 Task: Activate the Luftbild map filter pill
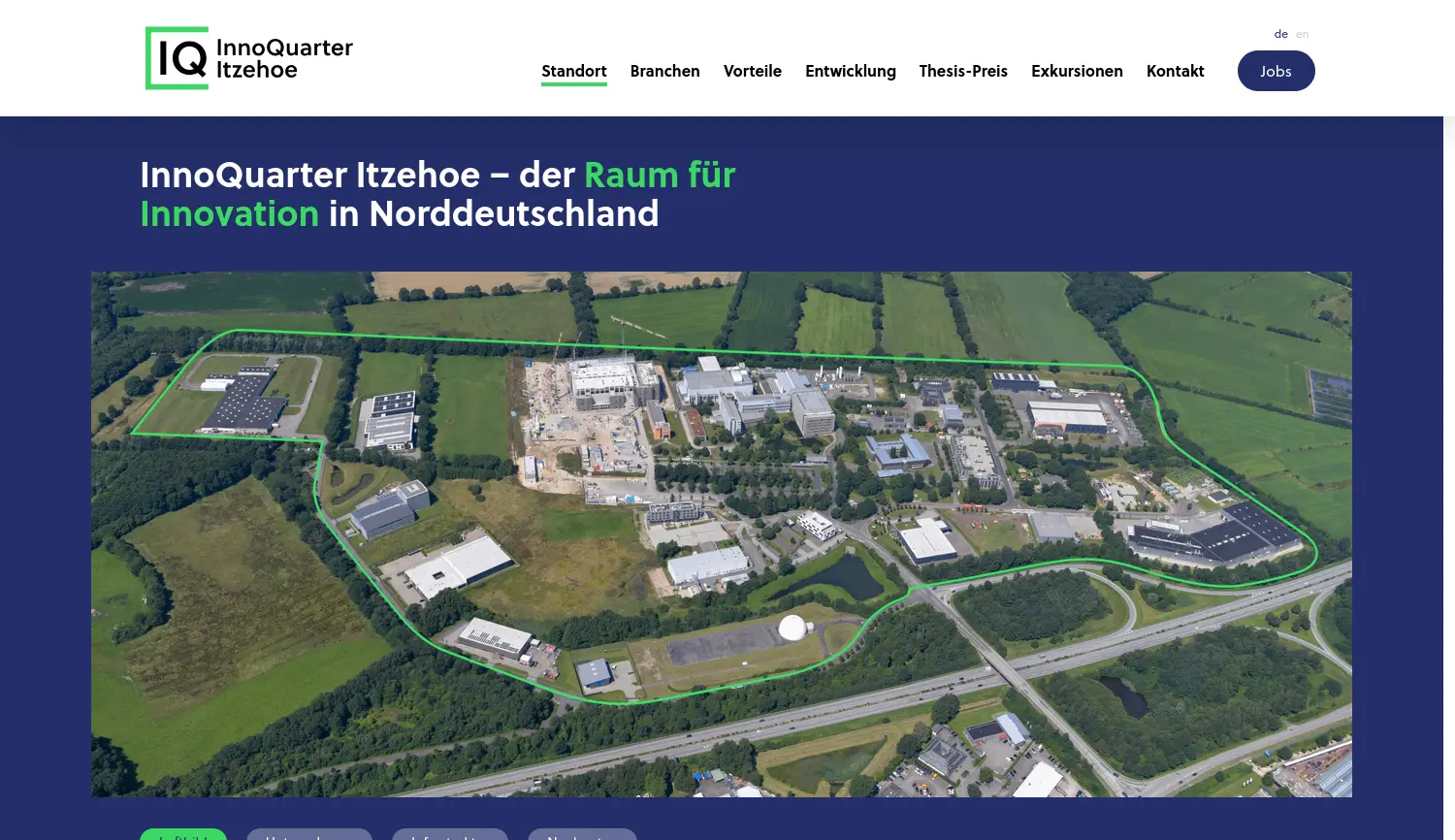182,836
